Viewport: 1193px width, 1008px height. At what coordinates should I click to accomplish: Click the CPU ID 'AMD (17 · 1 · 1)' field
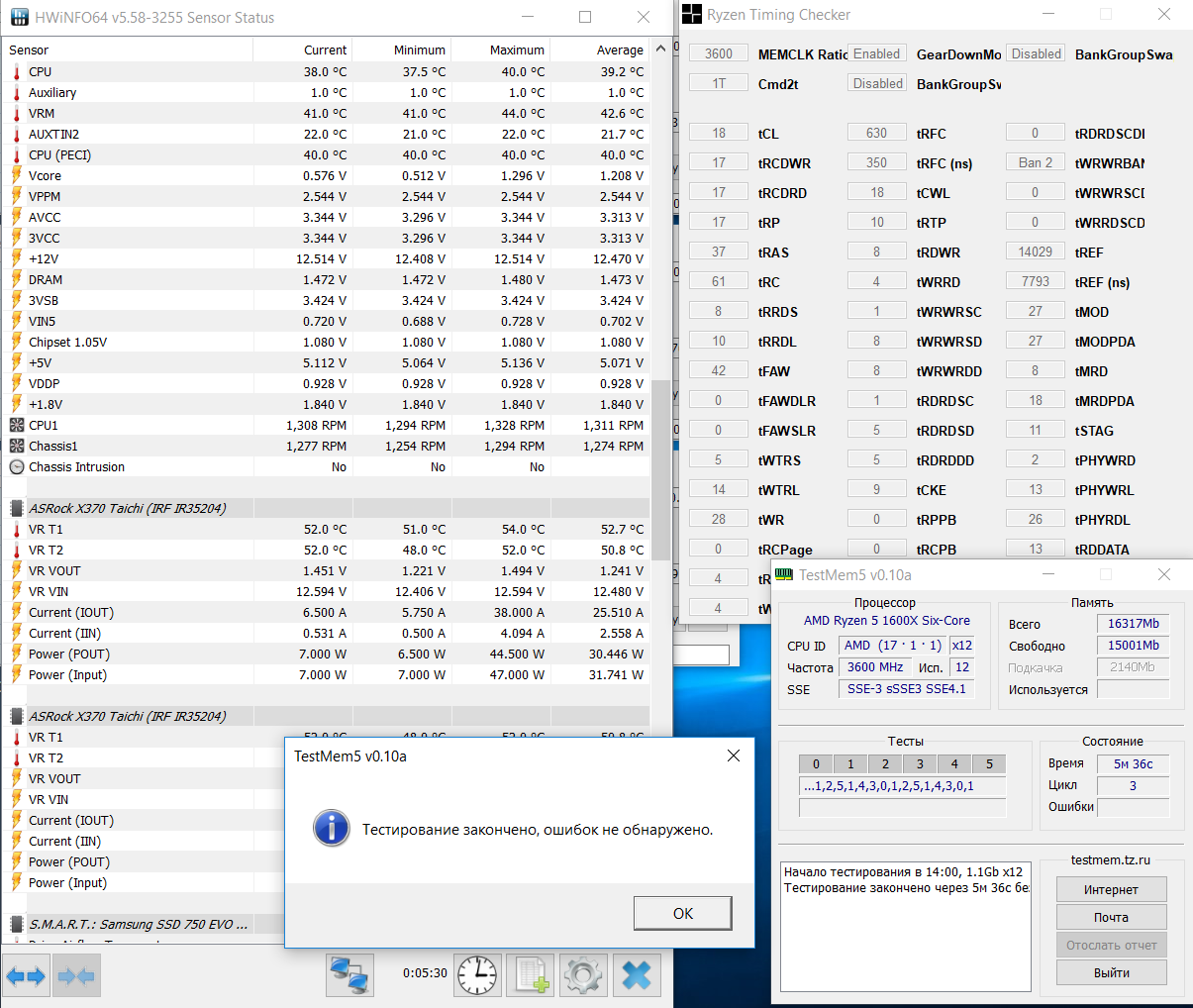click(893, 645)
